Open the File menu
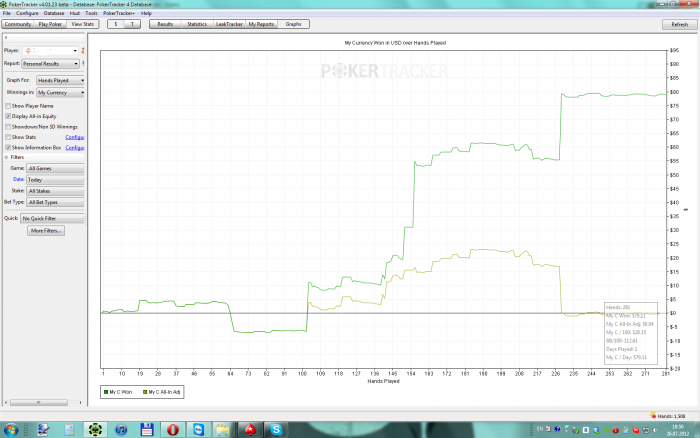This screenshot has height=438, width=700. click(7, 13)
